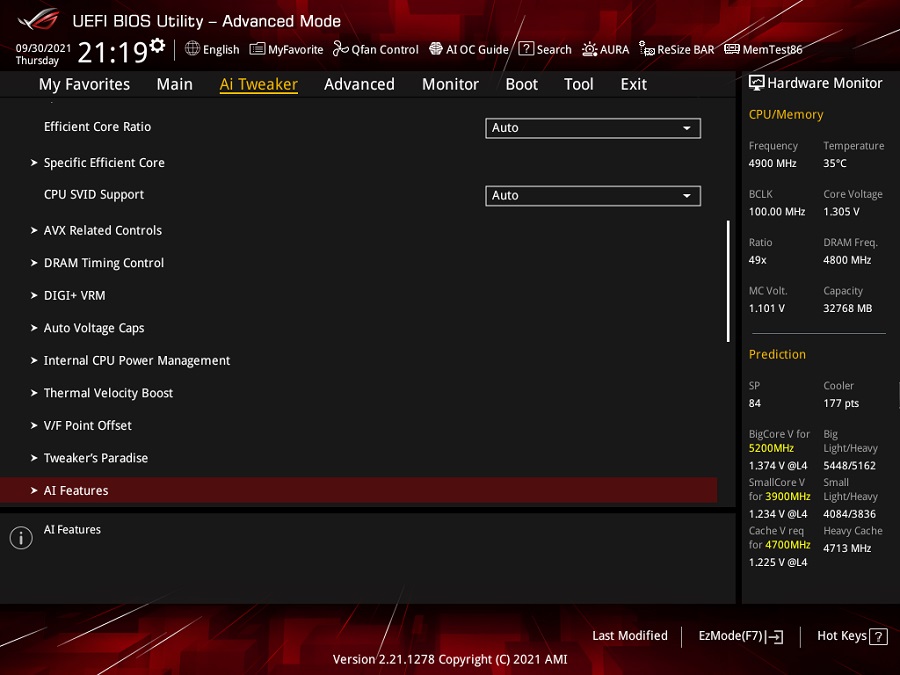Click the CPU/Memory section heading
The height and width of the screenshot is (675, 900).
[x=786, y=115]
